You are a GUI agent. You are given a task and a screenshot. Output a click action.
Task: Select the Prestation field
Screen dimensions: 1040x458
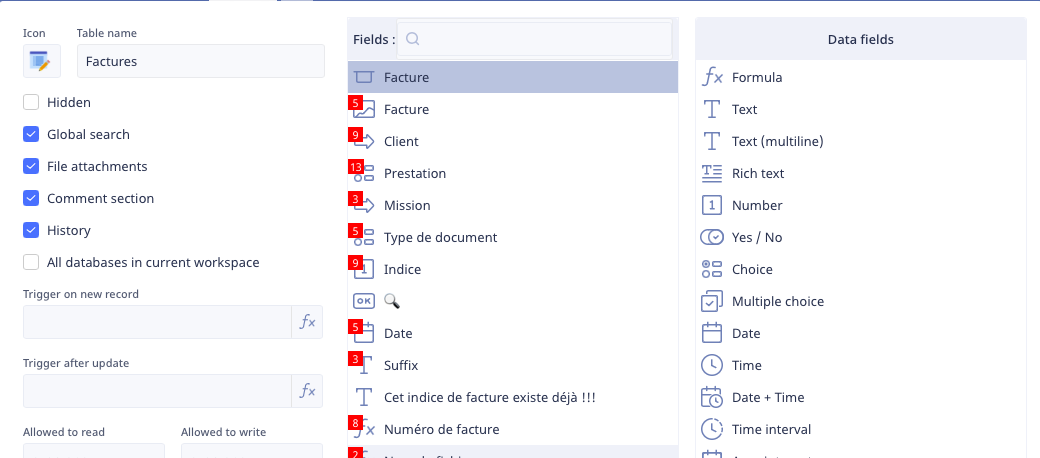(414, 173)
